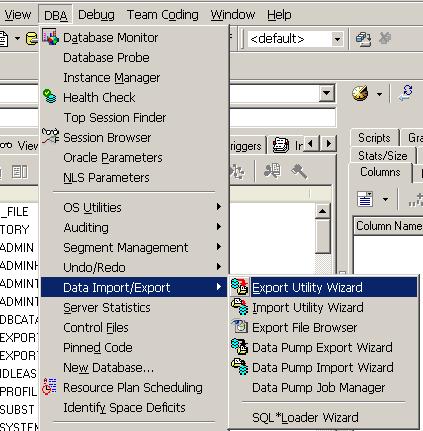Screen dimensions: 423x431
Task: Expand the Auditing submenu
Action: pos(135,228)
